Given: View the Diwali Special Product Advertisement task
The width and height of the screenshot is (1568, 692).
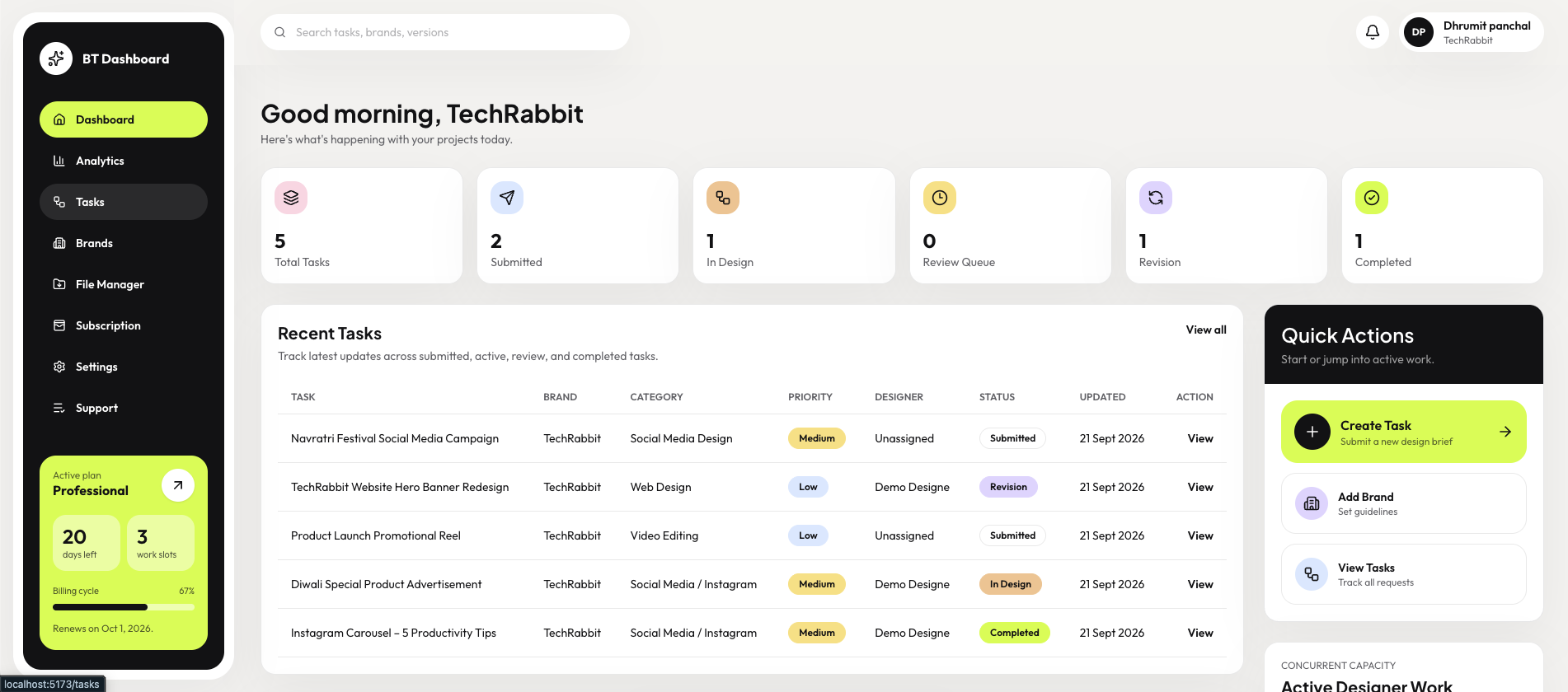Looking at the screenshot, I should 1200,584.
